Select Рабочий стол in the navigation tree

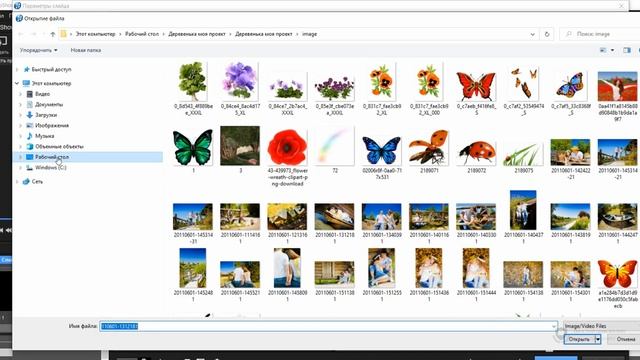(x=51, y=157)
